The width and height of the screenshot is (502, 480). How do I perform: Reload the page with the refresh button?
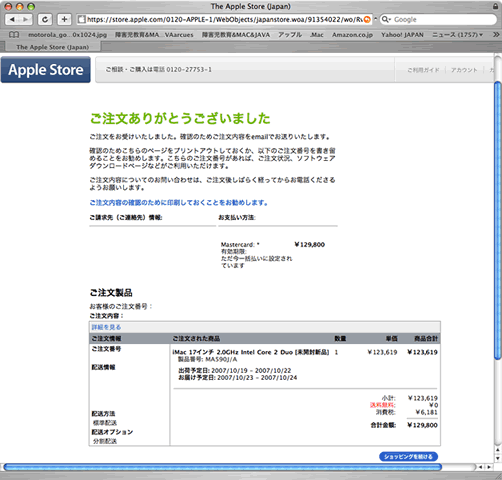(45, 19)
